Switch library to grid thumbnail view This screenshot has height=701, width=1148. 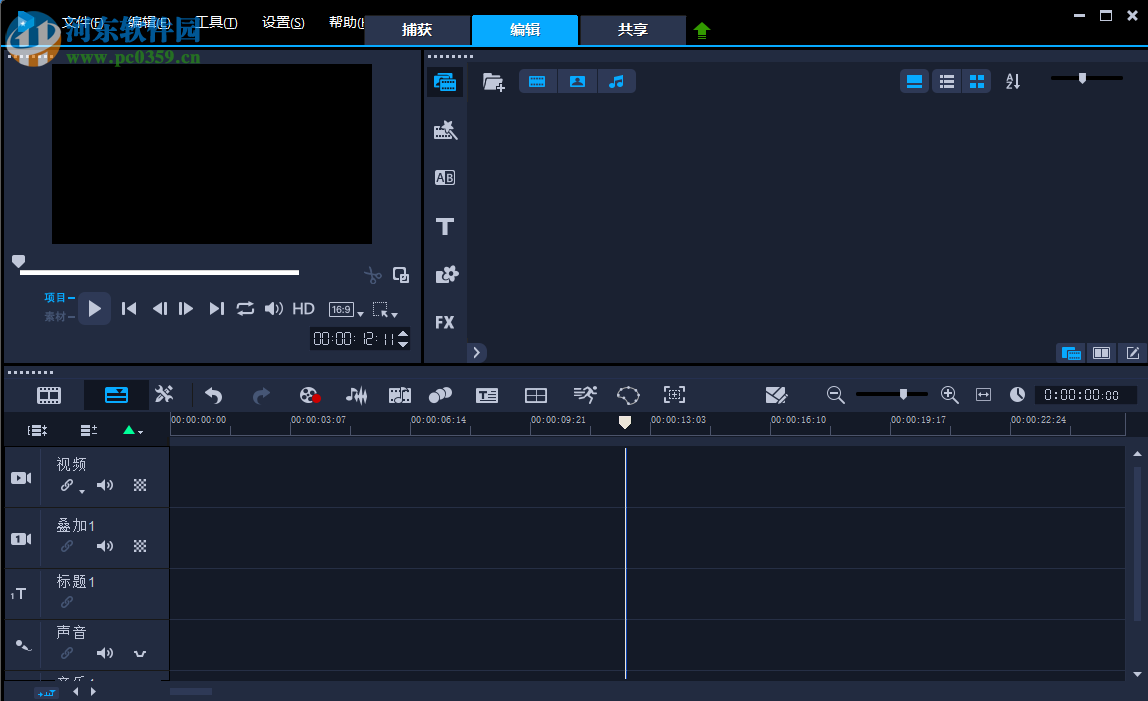977,81
